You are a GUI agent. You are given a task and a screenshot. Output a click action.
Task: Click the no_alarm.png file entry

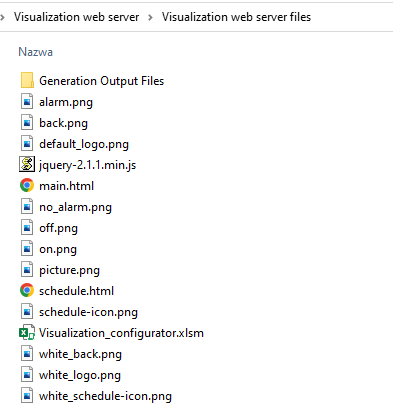75,207
